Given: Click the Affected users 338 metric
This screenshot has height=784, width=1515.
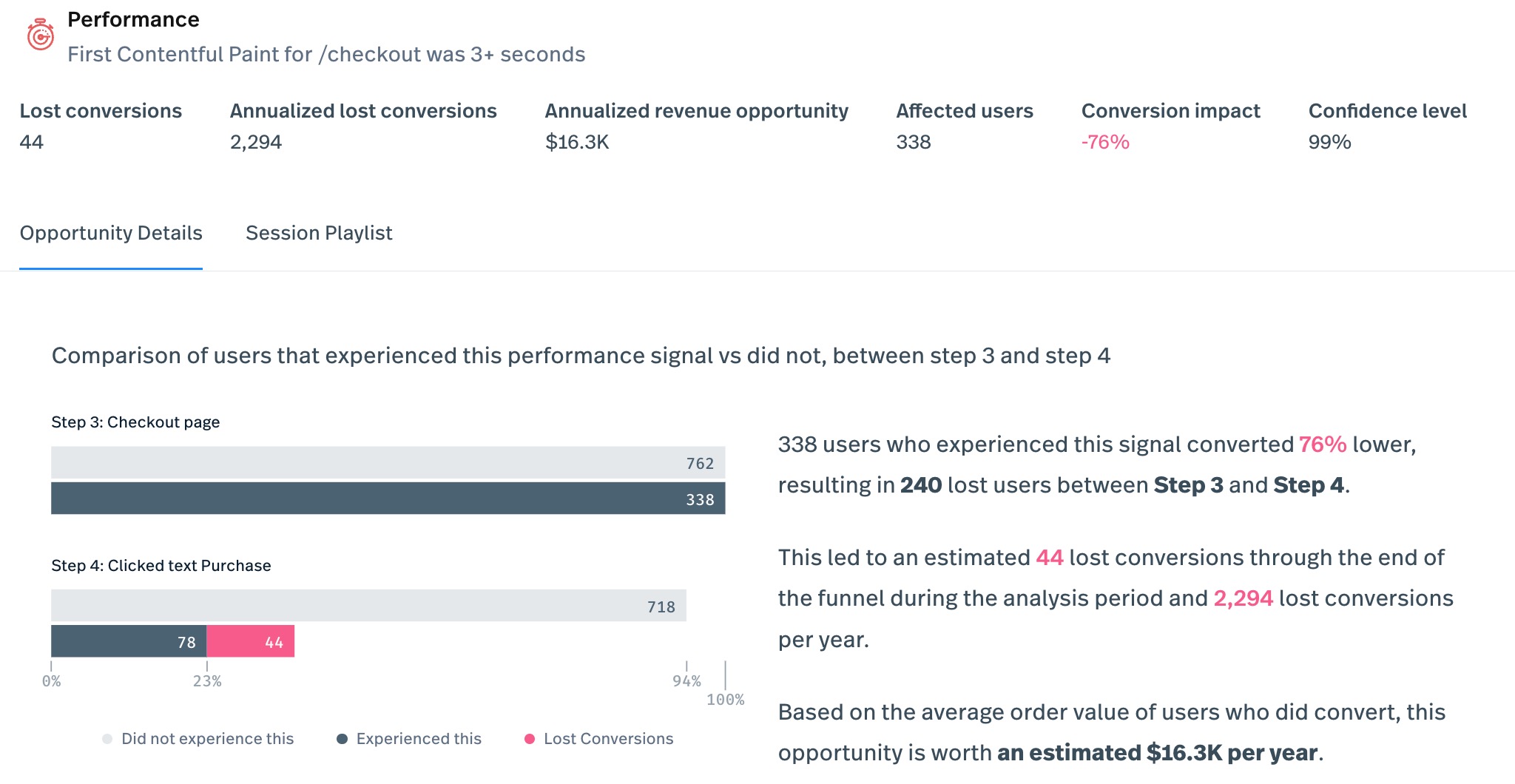Looking at the screenshot, I should point(914,142).
